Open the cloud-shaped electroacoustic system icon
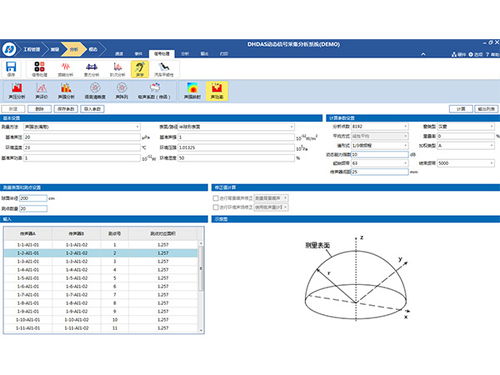This screenshot has width=500, height=375. (154, 91)
